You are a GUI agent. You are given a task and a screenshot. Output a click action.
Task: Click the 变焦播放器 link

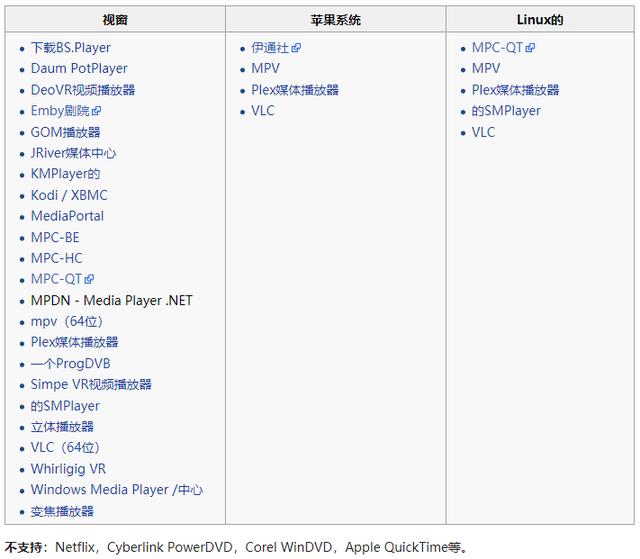coord(62,511)
